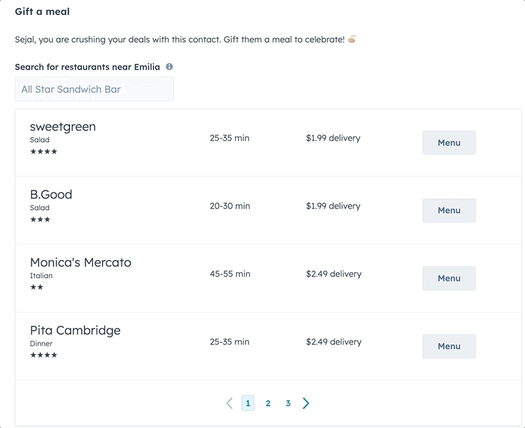
Task: Select the Monica's Mercato restaurant name
Action: point(81,262)
